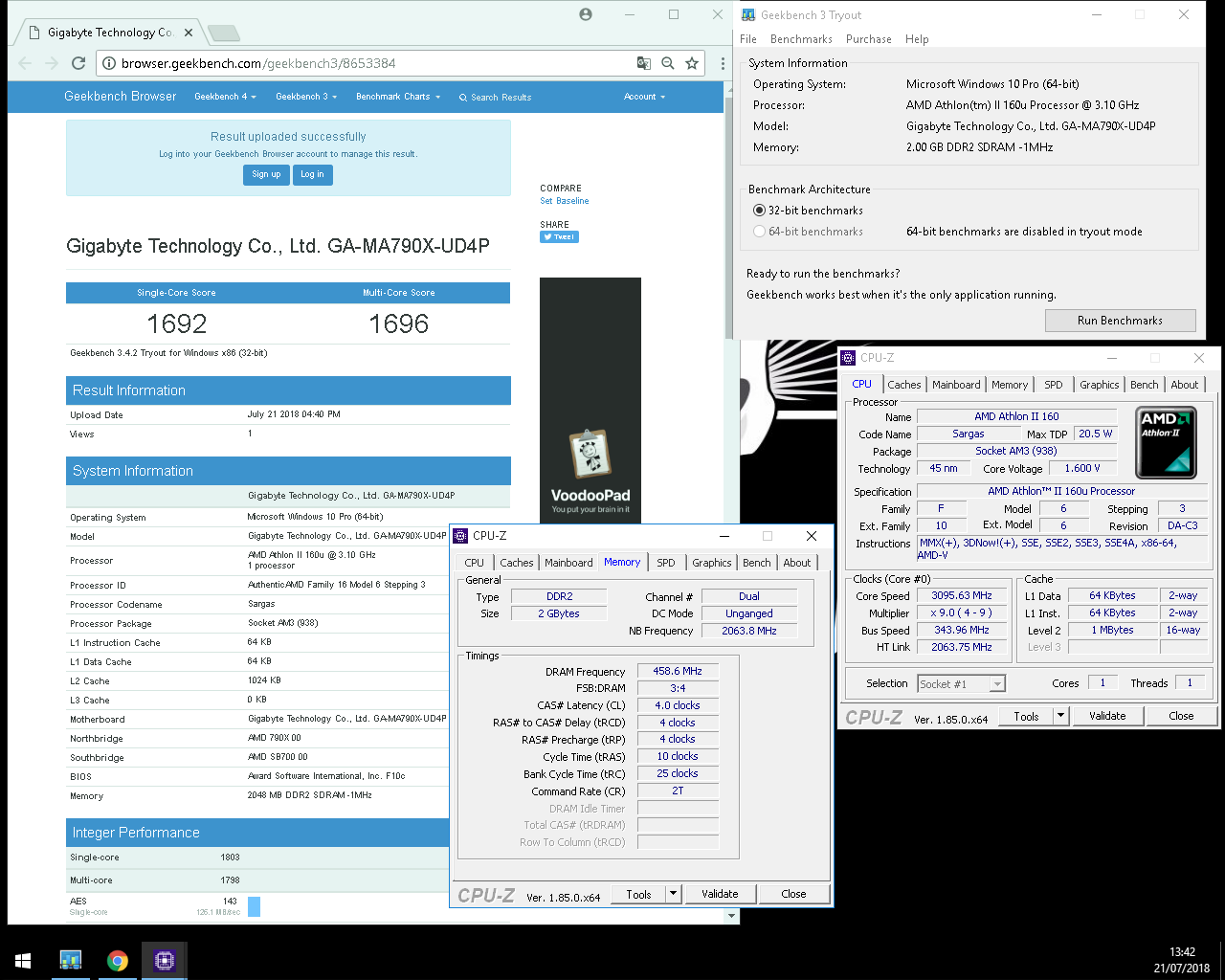Viewport: 1225px width, 980px height.
Task: Click the NB Frequency value 2063.8 MHz
Action: pyautogui.click(x=749, y=631)
